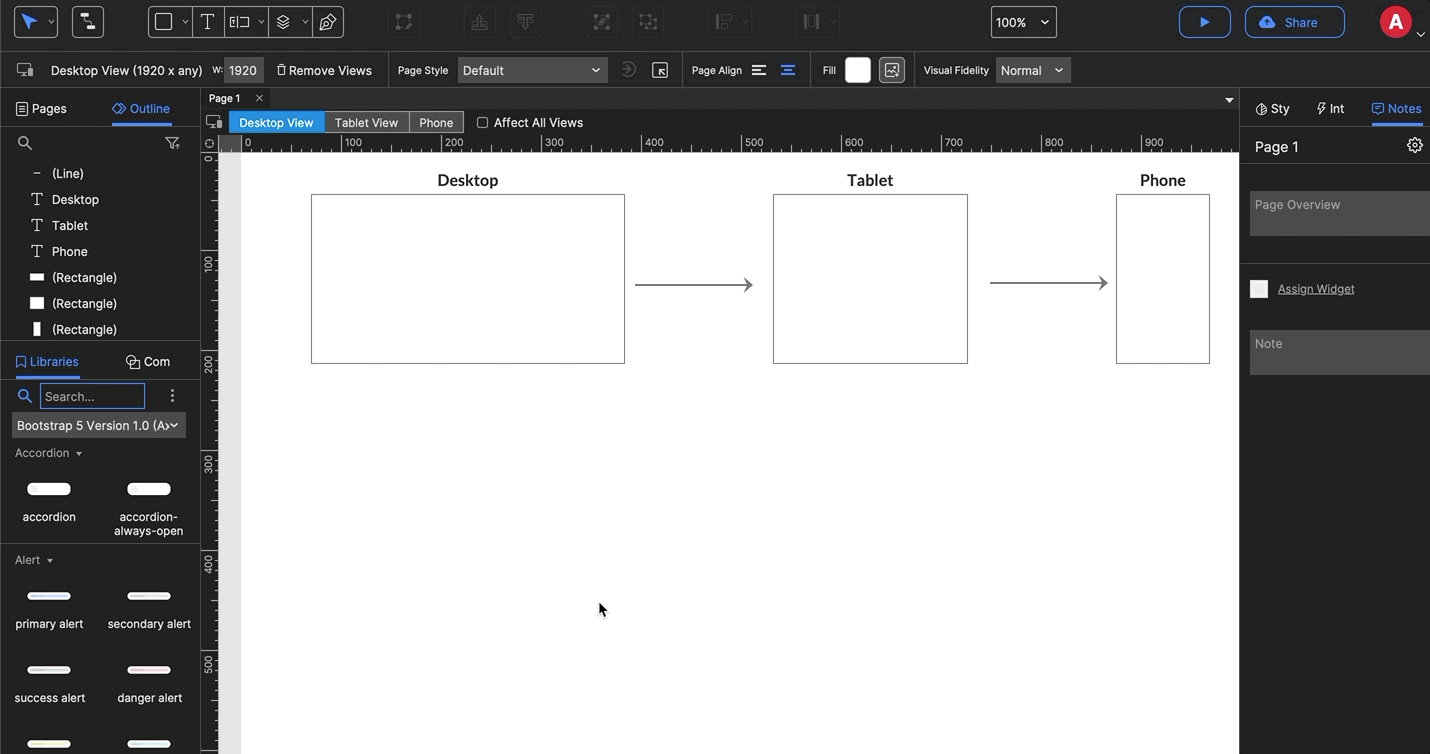
Task: Click the filter icon in the Outline panel
Action: [x=172, y=143]
